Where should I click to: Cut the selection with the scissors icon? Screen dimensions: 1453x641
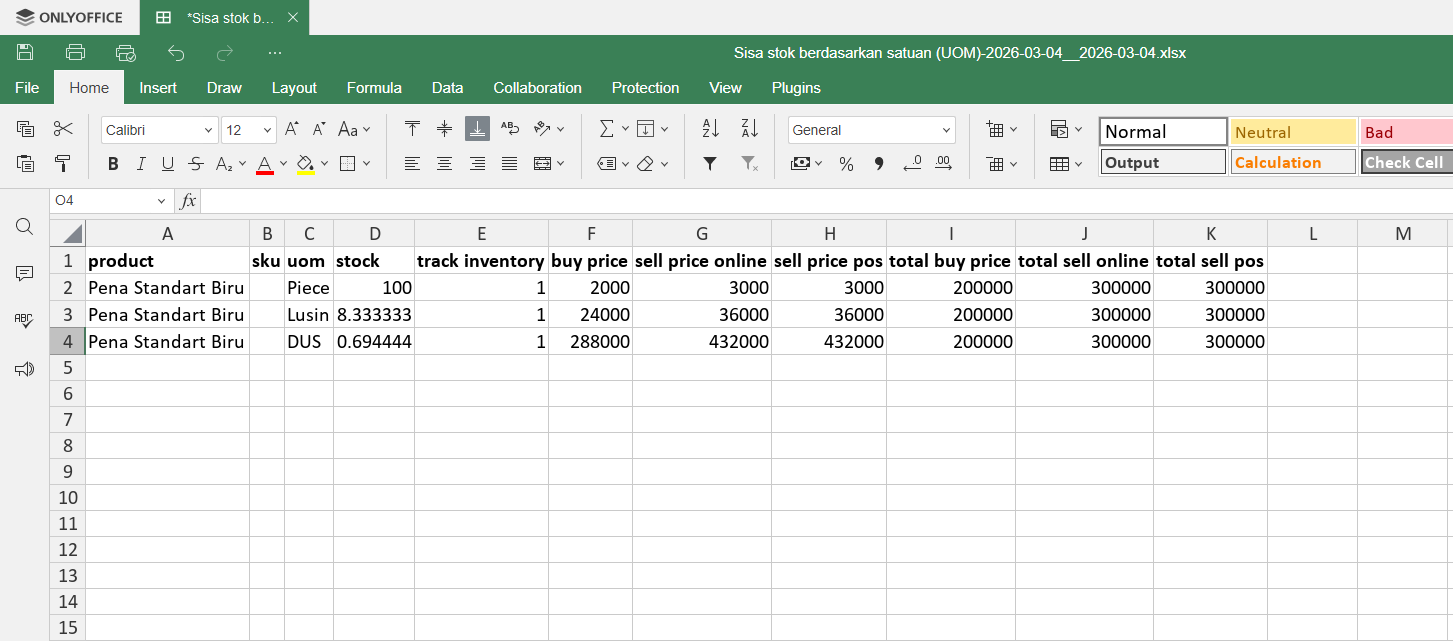(x=63, y=129)
